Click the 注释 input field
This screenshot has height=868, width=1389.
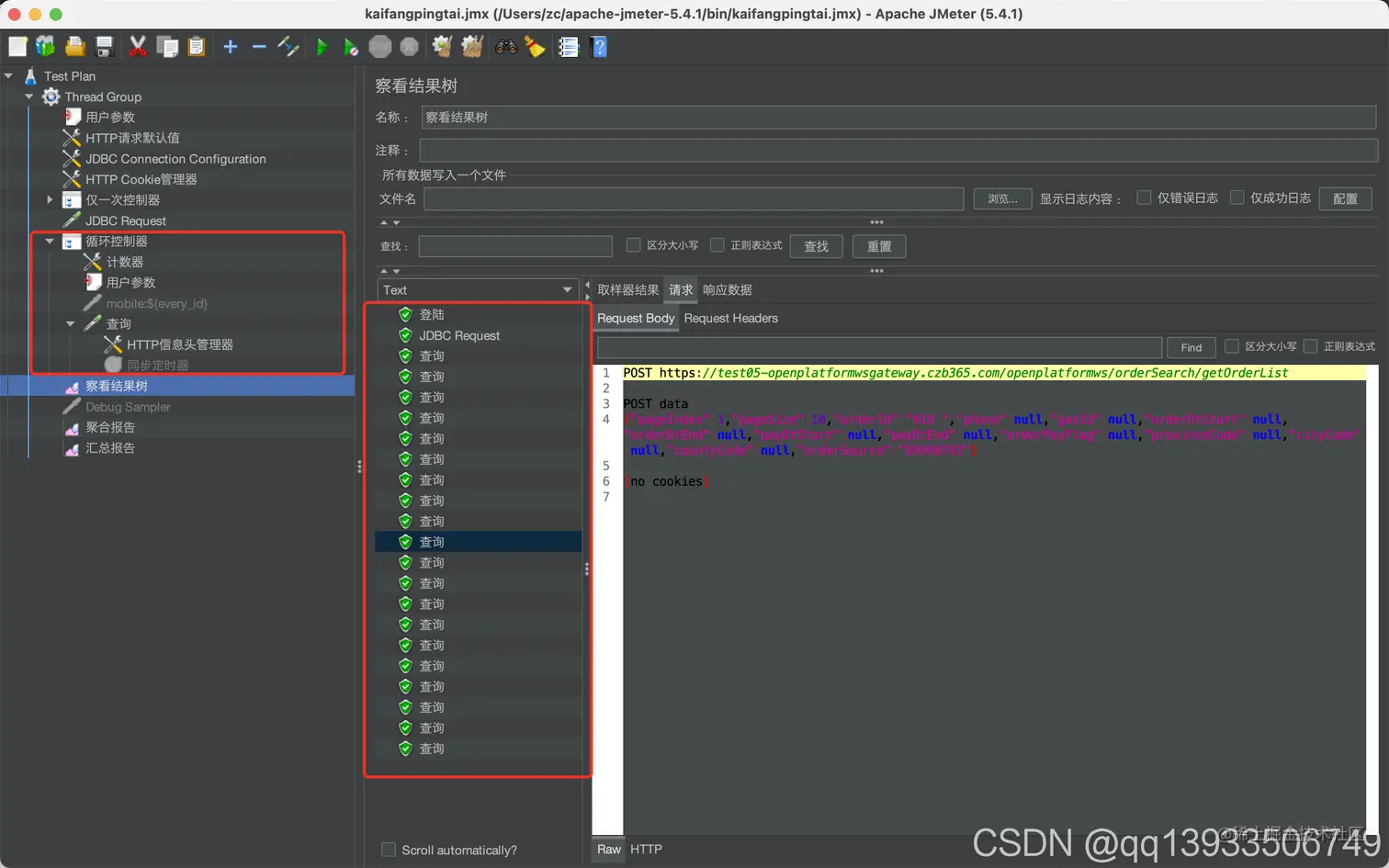(898, 151)
